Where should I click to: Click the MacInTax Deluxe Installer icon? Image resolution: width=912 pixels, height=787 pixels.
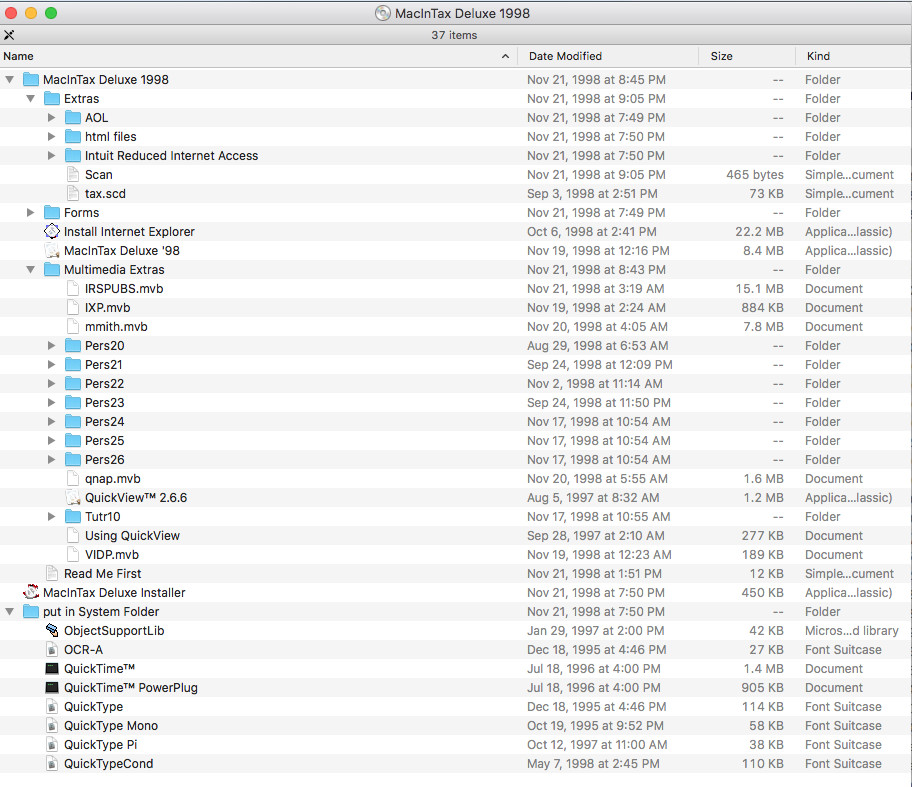31,593
